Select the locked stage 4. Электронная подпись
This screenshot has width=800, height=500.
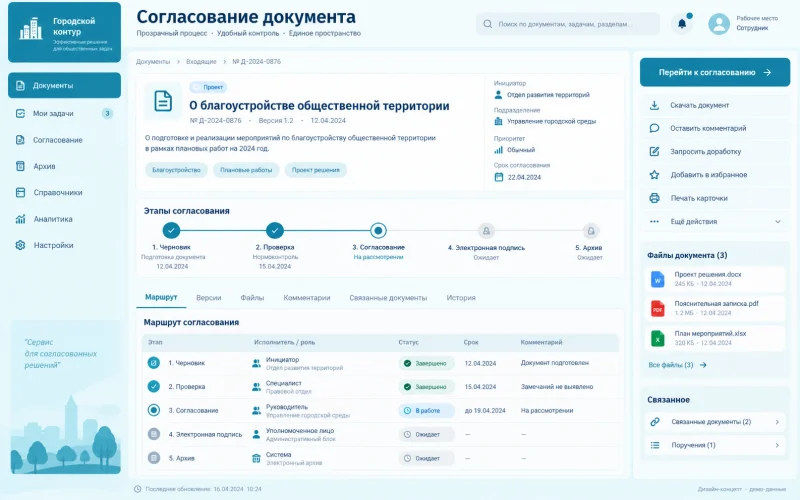click(486, 231)
